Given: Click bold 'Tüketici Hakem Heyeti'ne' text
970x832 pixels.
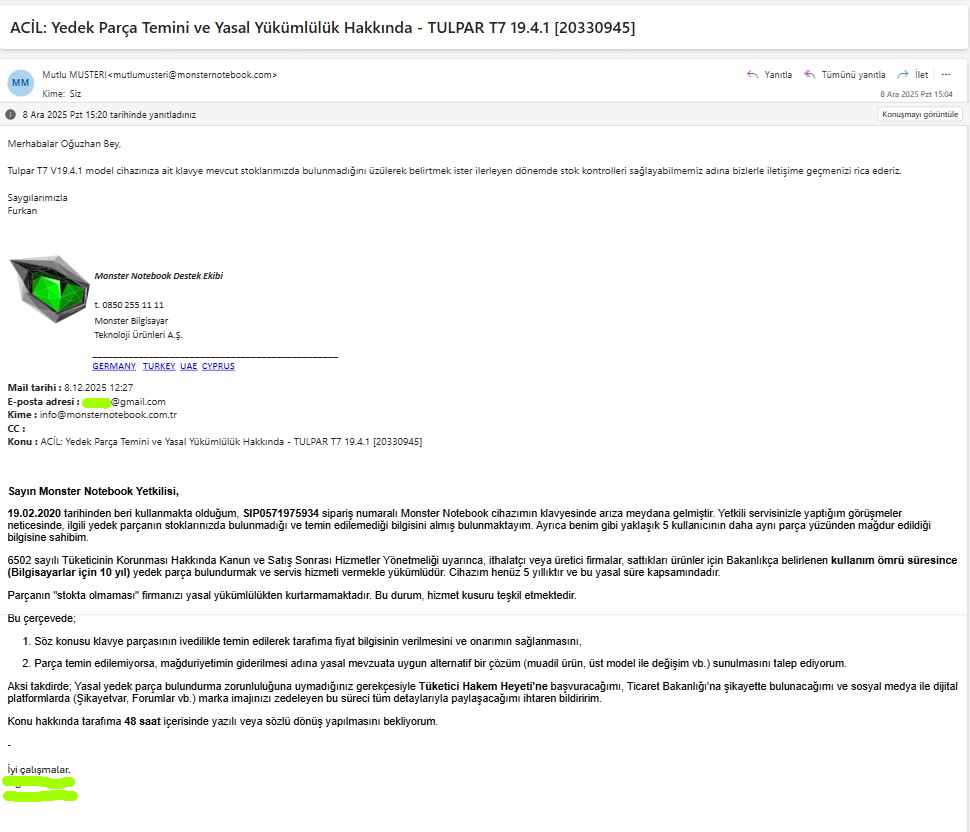Looking at the screenshot, I should click(483, 687).
